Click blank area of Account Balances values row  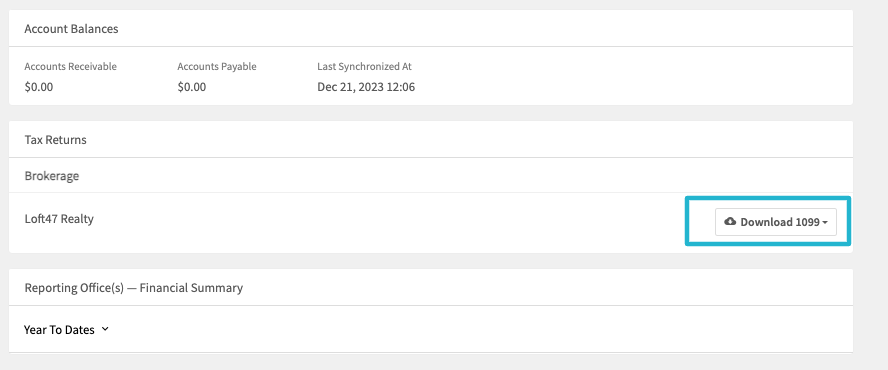point(623,76)
